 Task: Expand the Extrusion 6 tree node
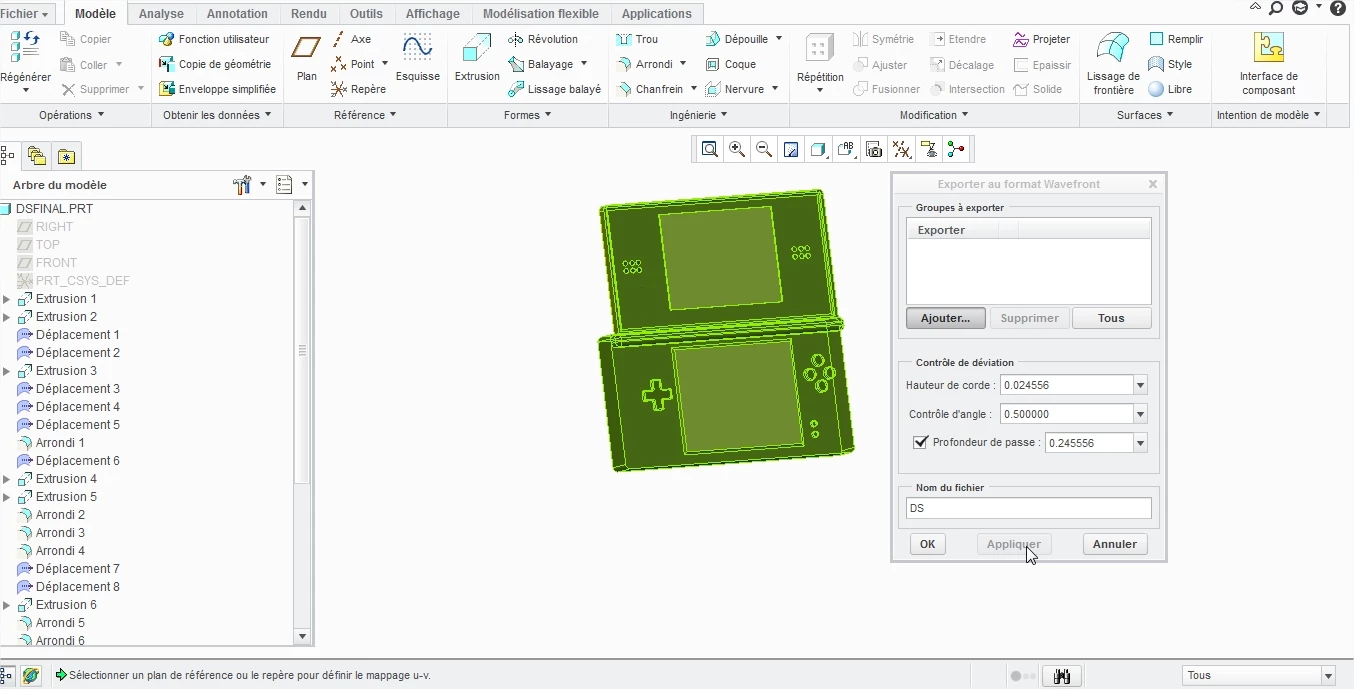pos(7,605)
